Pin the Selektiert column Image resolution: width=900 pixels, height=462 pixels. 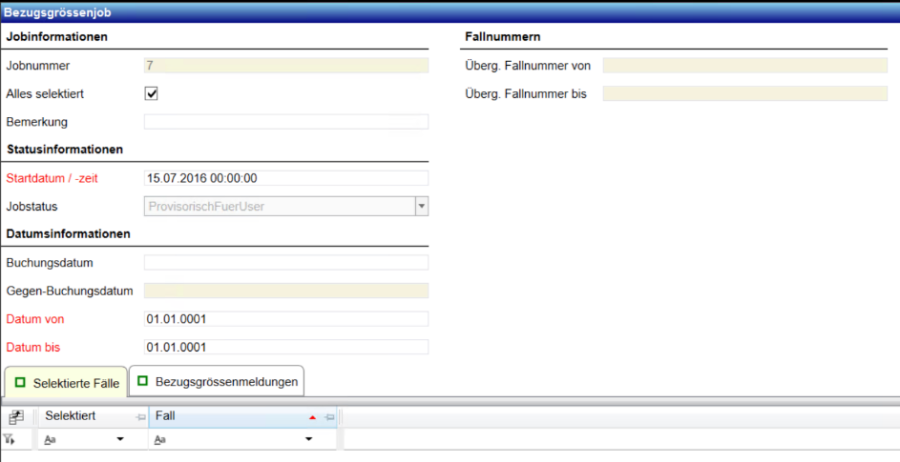click(x=140, y=417)
